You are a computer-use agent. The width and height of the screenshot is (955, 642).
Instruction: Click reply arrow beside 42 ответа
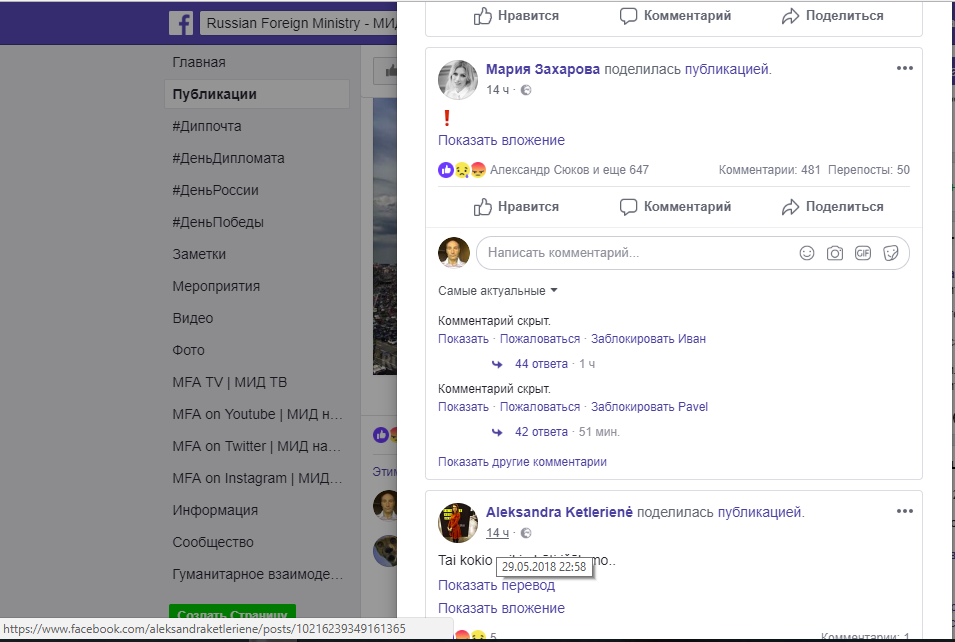tap(497, 432)
